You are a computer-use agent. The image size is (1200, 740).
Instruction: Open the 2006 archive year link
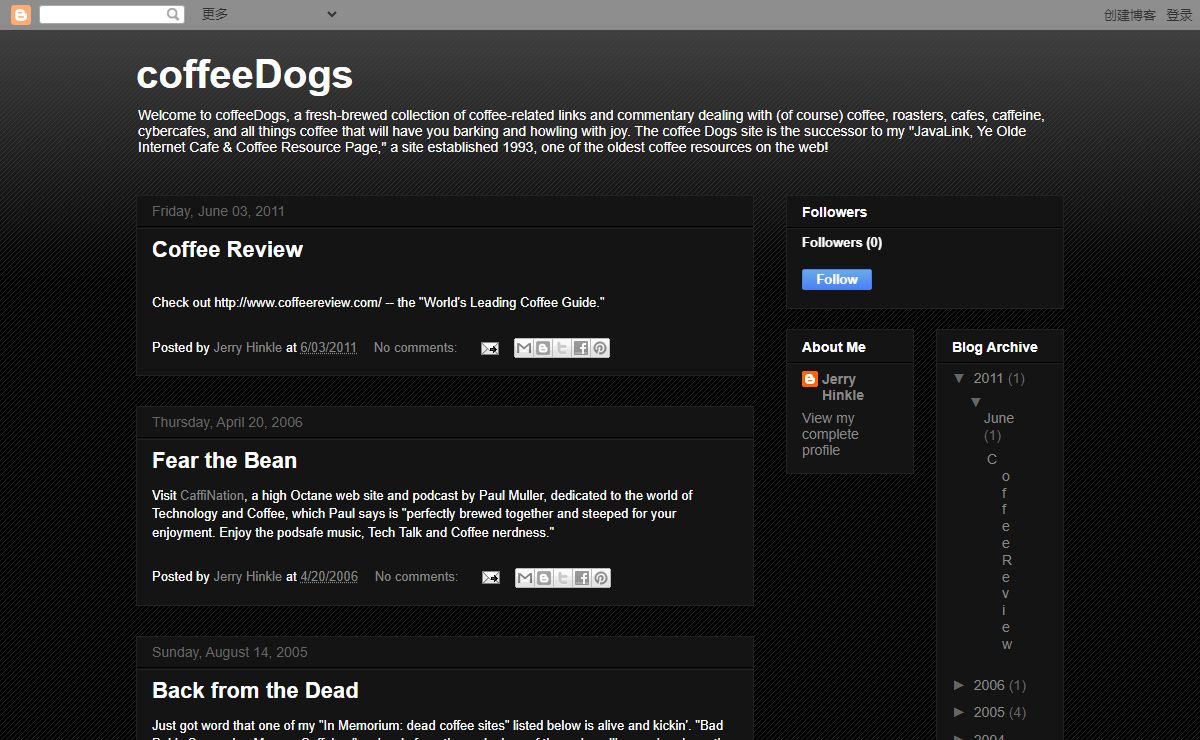tap(988, 685)
